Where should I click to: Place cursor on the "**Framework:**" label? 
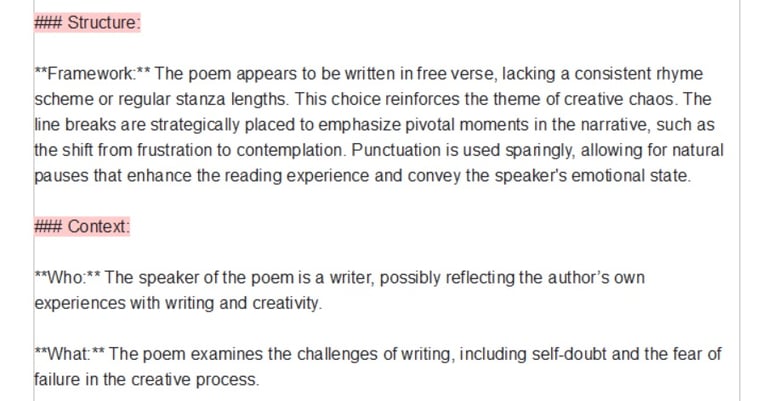tap(93, 74)
